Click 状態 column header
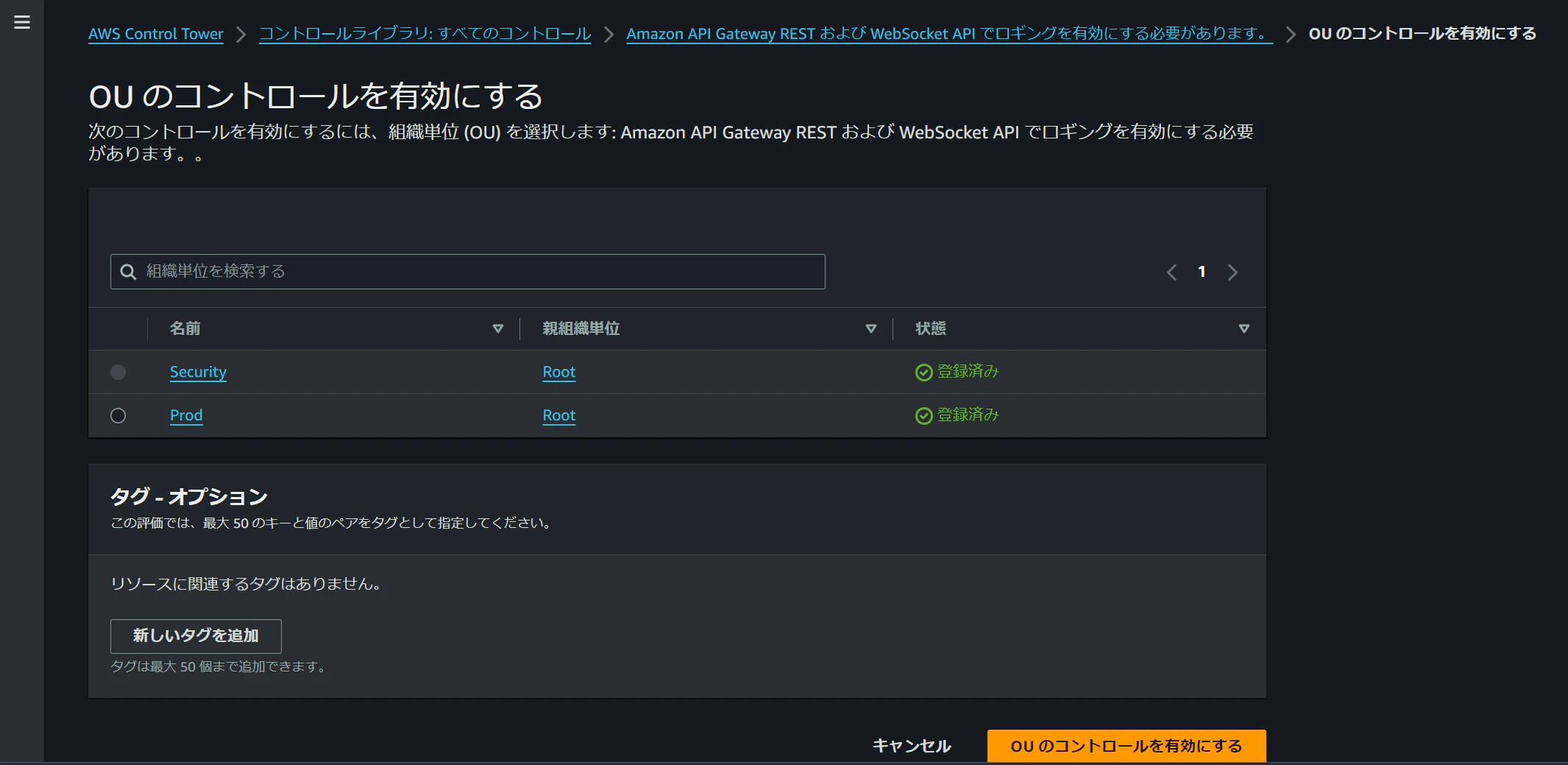The image size is (1568, 765). point(931,328)
